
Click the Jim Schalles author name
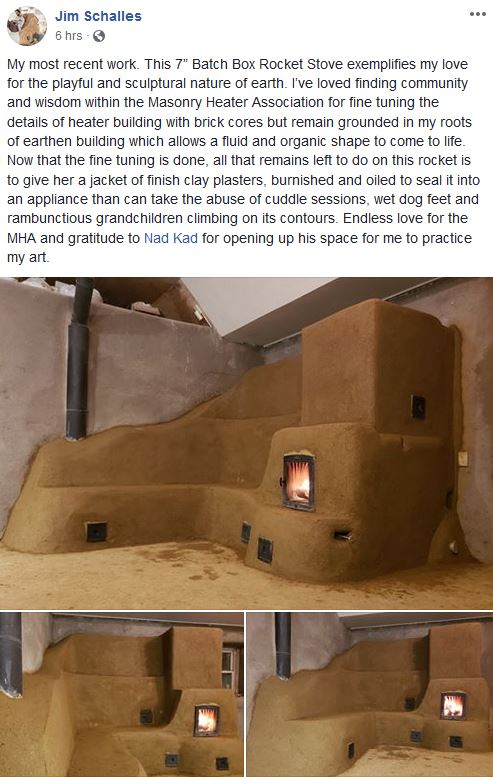coord(98,16)
